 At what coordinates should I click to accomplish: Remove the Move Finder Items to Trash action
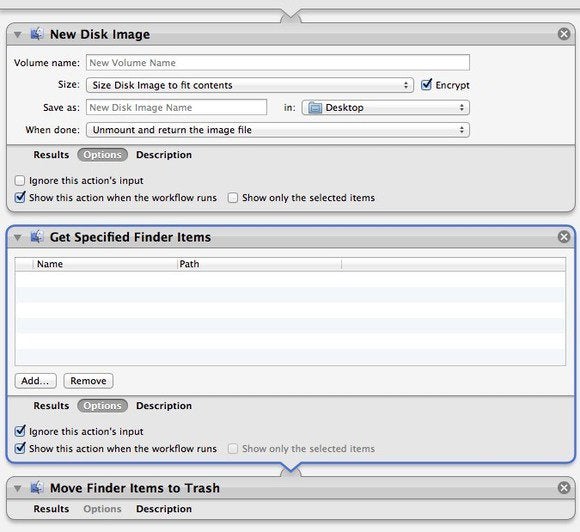click(564, 488)
